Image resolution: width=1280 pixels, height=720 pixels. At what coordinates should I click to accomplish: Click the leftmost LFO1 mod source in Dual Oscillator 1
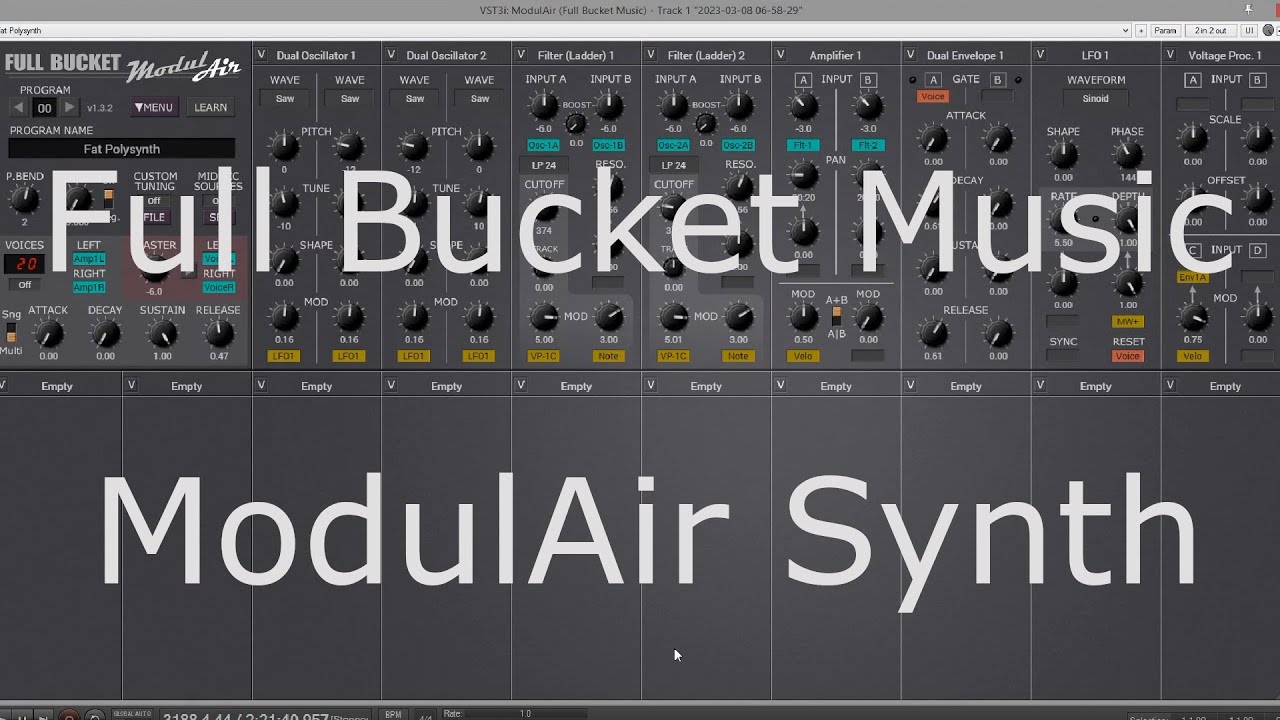pyautogui.click(x=284, y=356)
